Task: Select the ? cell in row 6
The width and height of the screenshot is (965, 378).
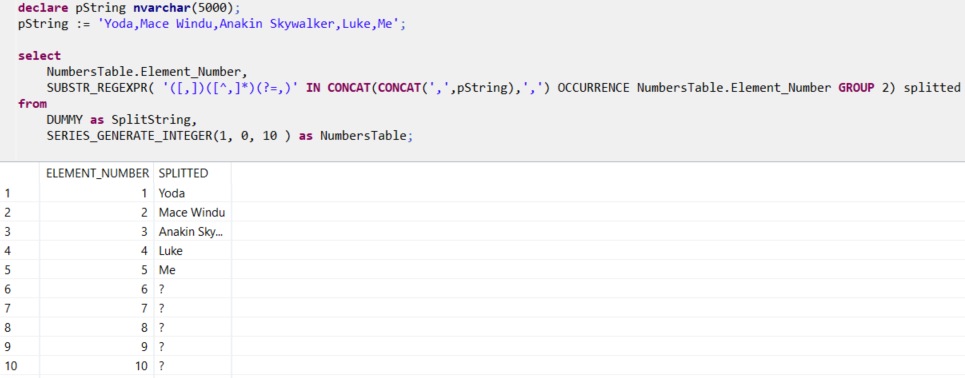Action: pyautogui.click(x=192, y=289)
